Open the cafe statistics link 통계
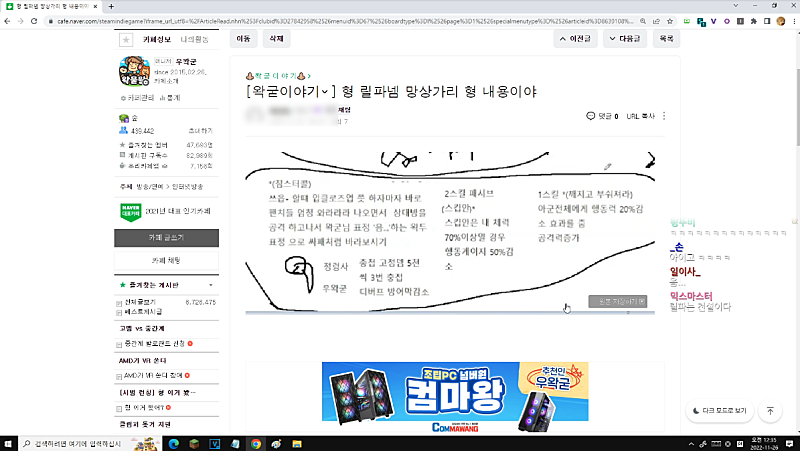Image resolution: width=800 pixels, height=451 pixels. [170, 97]
